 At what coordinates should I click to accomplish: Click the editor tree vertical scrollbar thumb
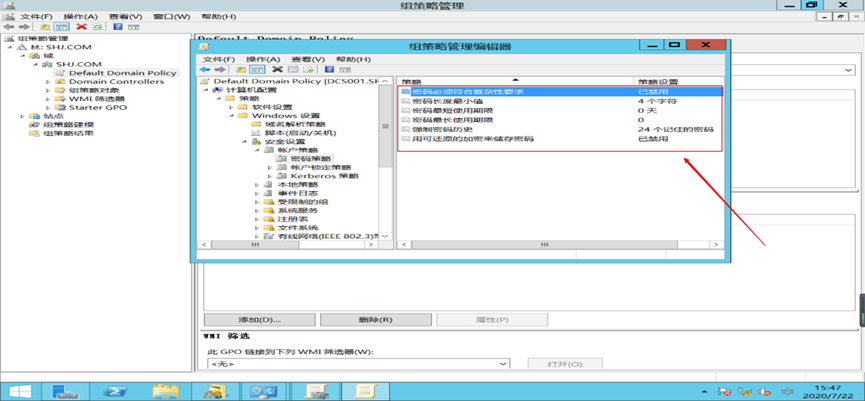tap(386, 126)
